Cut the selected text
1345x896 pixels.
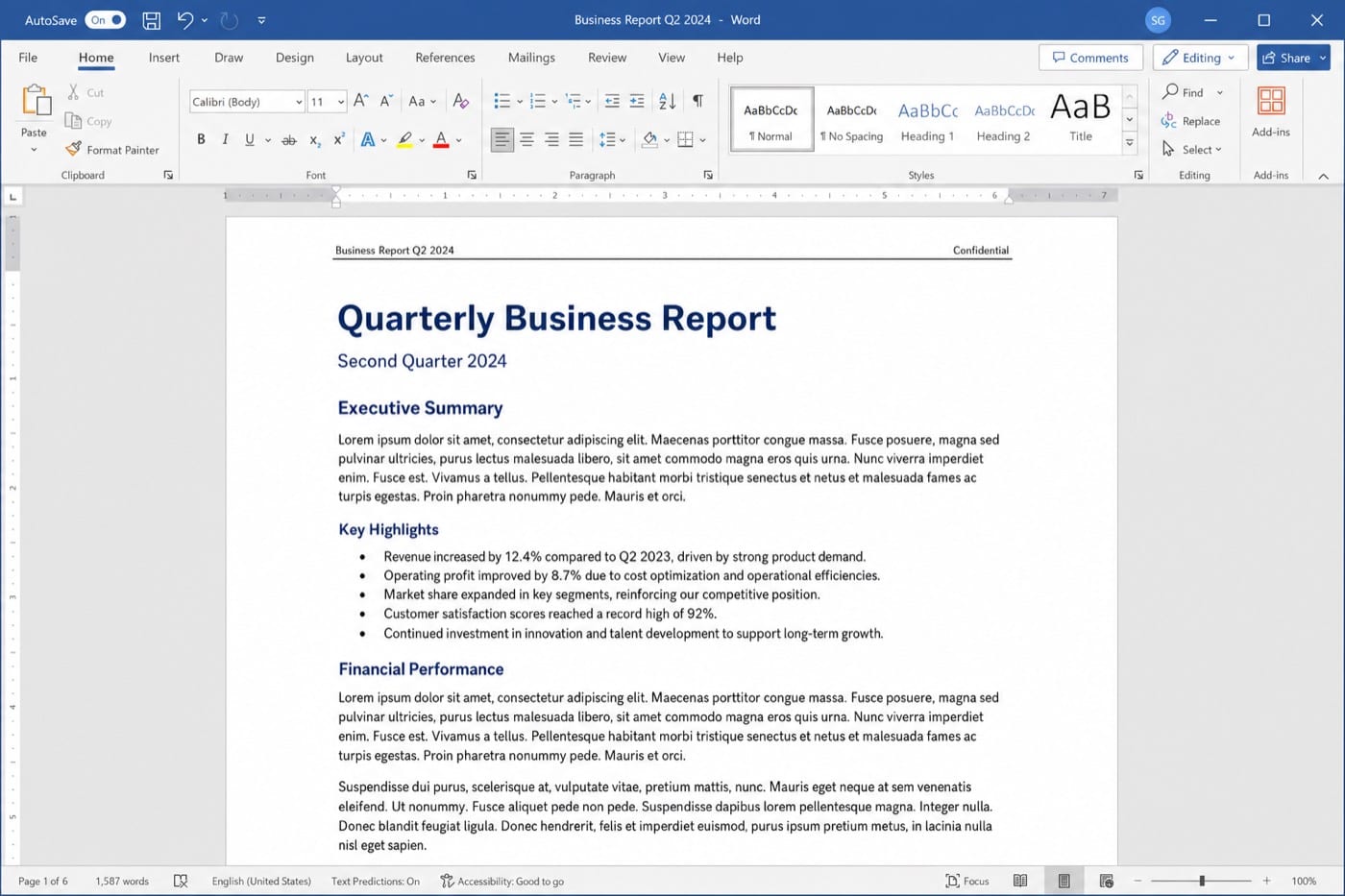tap(86, 92)
